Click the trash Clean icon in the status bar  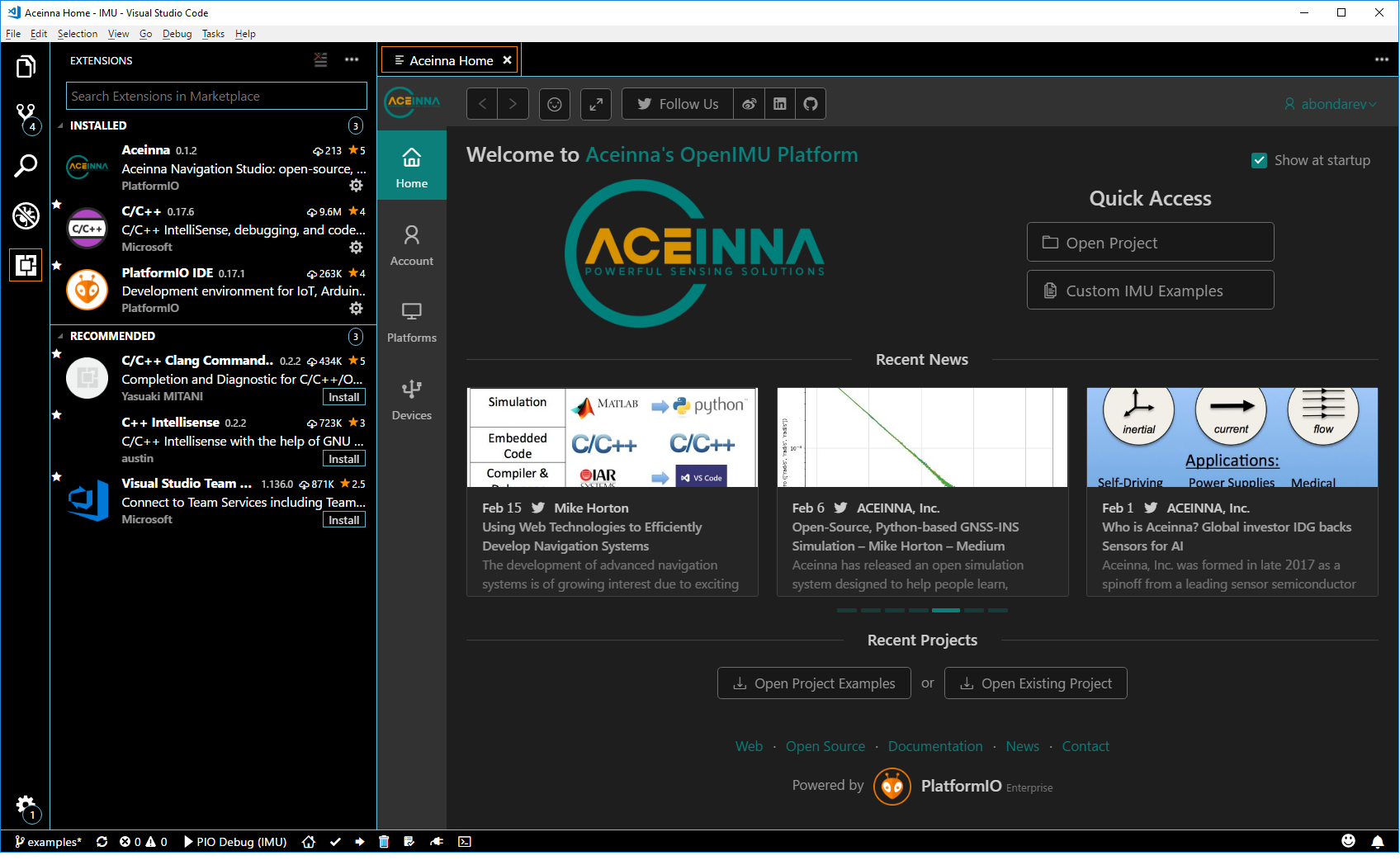coord(384,842)
